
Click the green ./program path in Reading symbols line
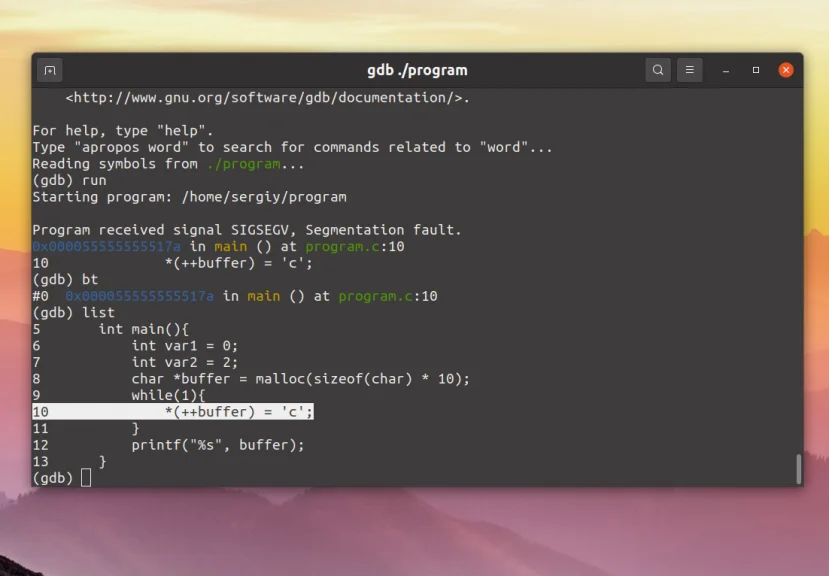click(x=244, y=164)
